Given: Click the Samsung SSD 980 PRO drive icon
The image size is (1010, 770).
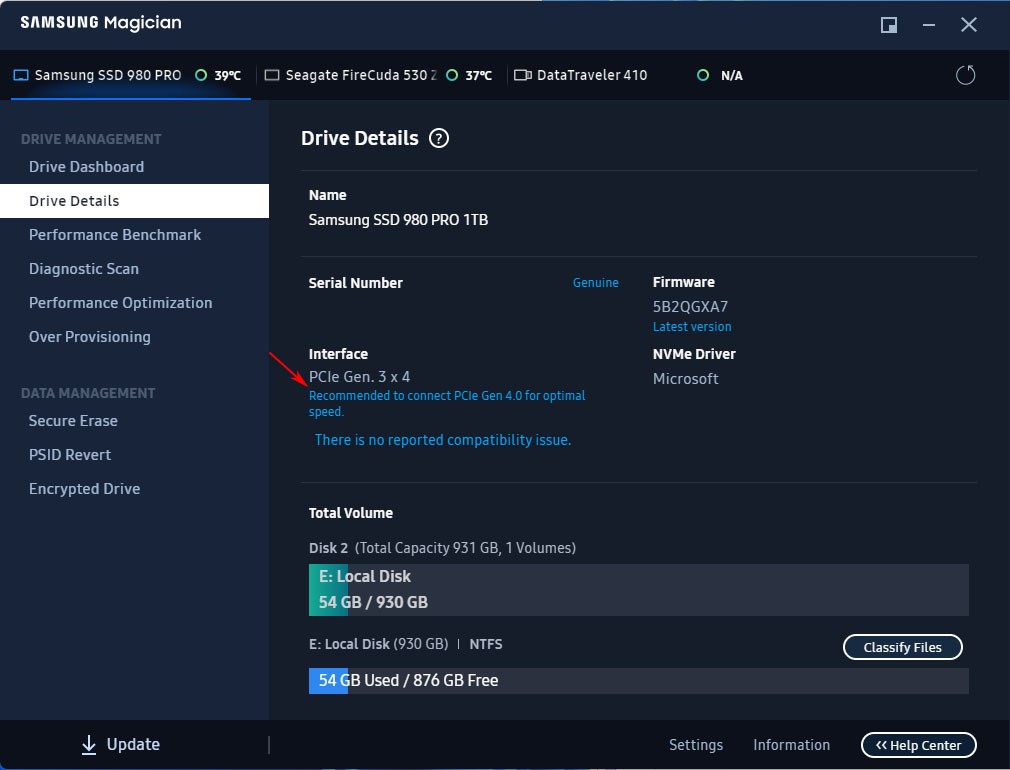Looking at the screenshot, I should click(x=21, y=75).
